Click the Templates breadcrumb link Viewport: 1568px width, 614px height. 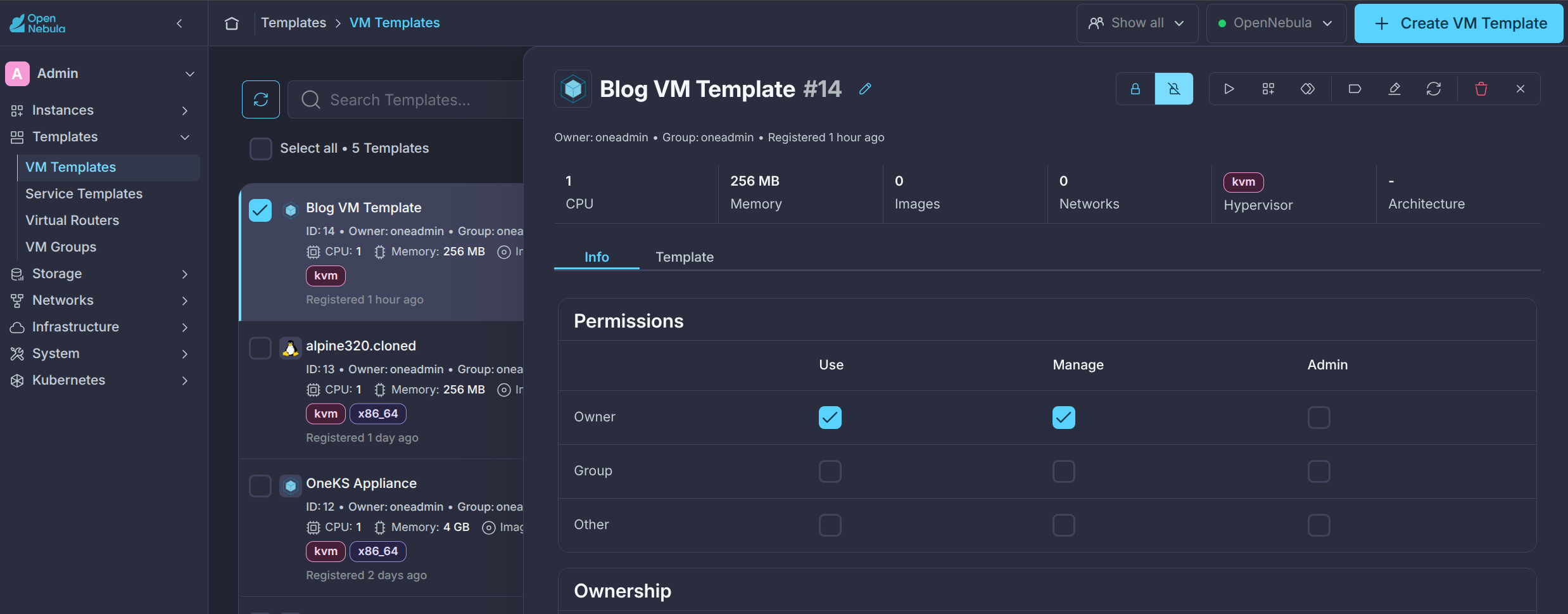[293, 23]
